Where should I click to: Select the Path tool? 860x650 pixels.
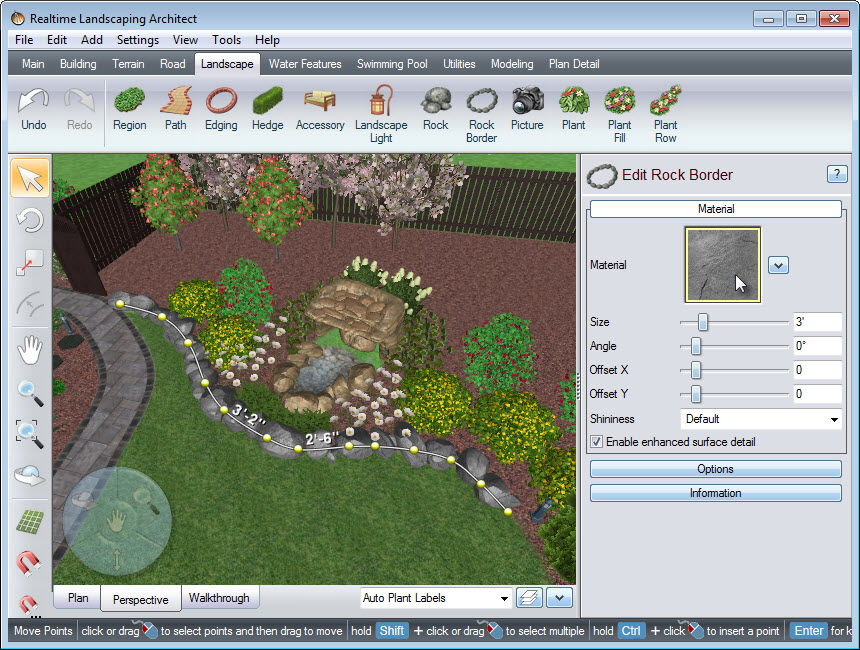coord(176,109)
